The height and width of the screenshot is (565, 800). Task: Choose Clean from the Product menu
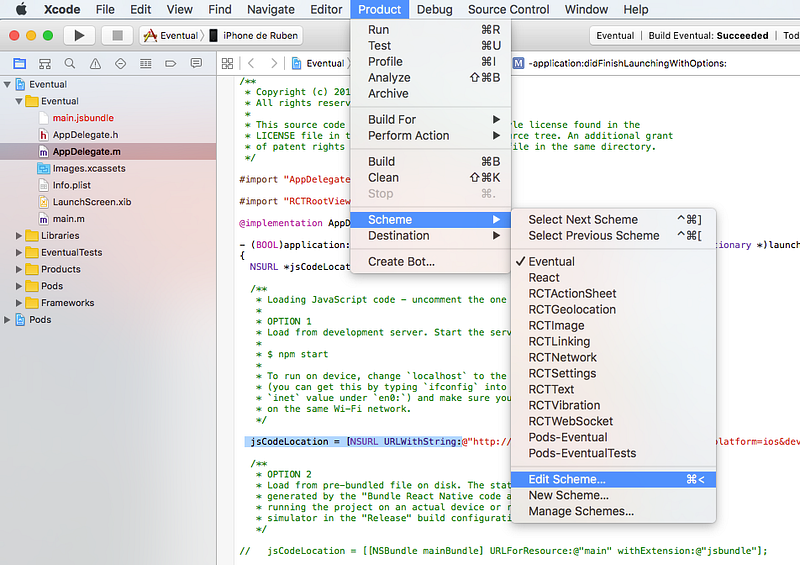coord(431,178)
